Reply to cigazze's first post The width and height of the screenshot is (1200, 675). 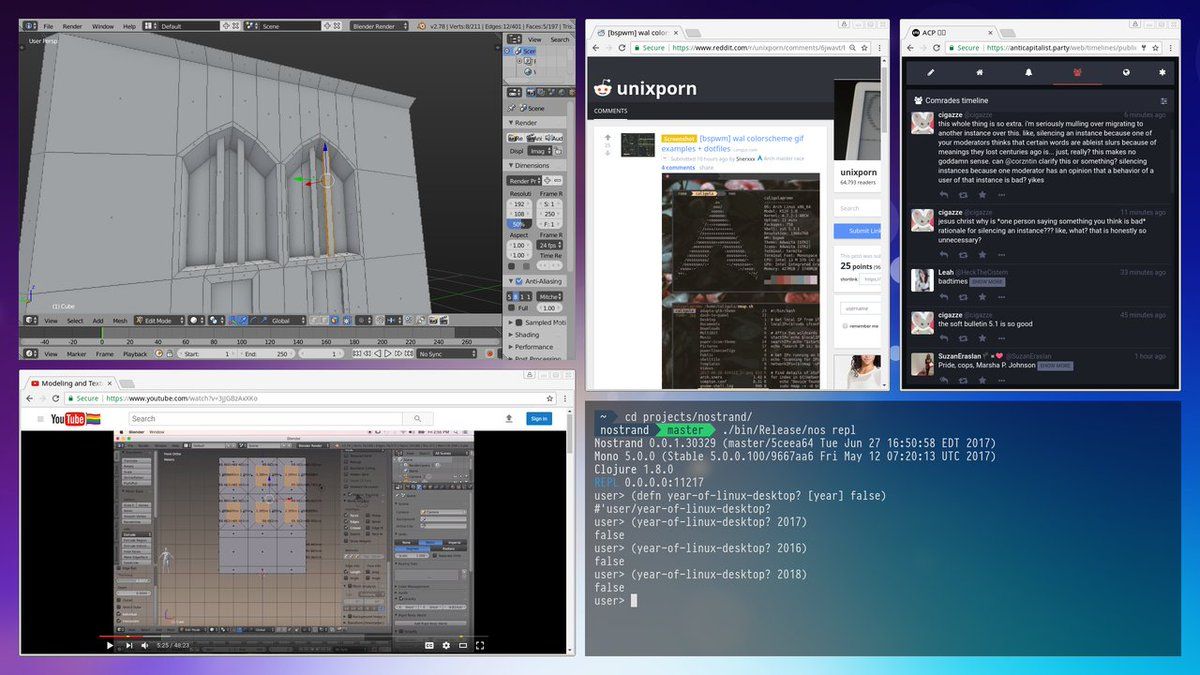[943, 195]
